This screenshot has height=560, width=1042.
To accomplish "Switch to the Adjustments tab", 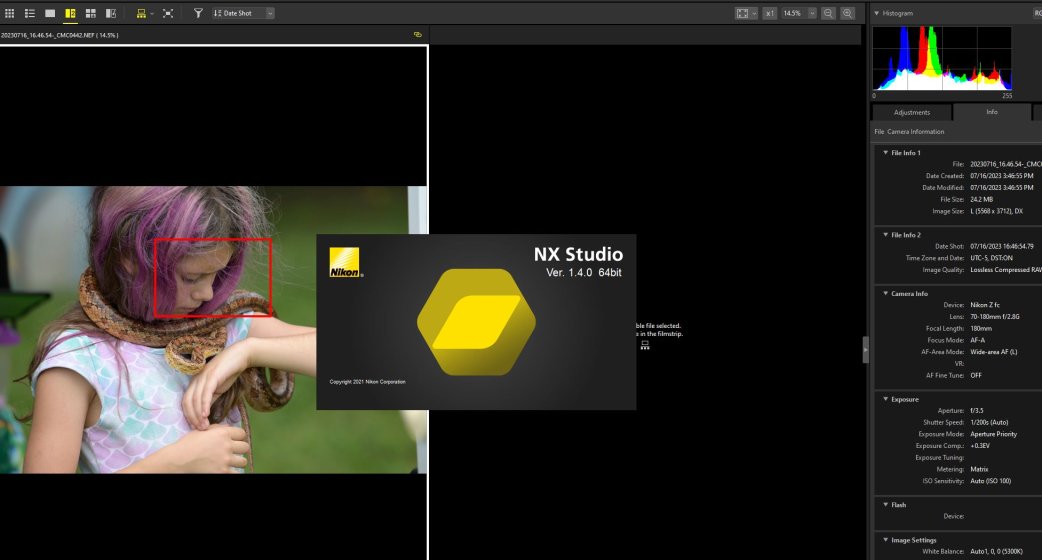I will (912, 112).
